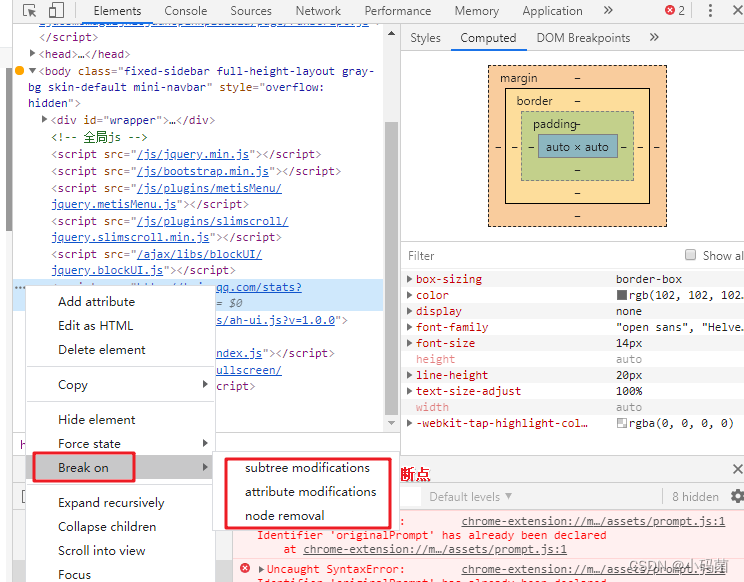744x582 pixels.
Task: Open the Application tab
Action: pyautogui.click(x=552, y=10)
